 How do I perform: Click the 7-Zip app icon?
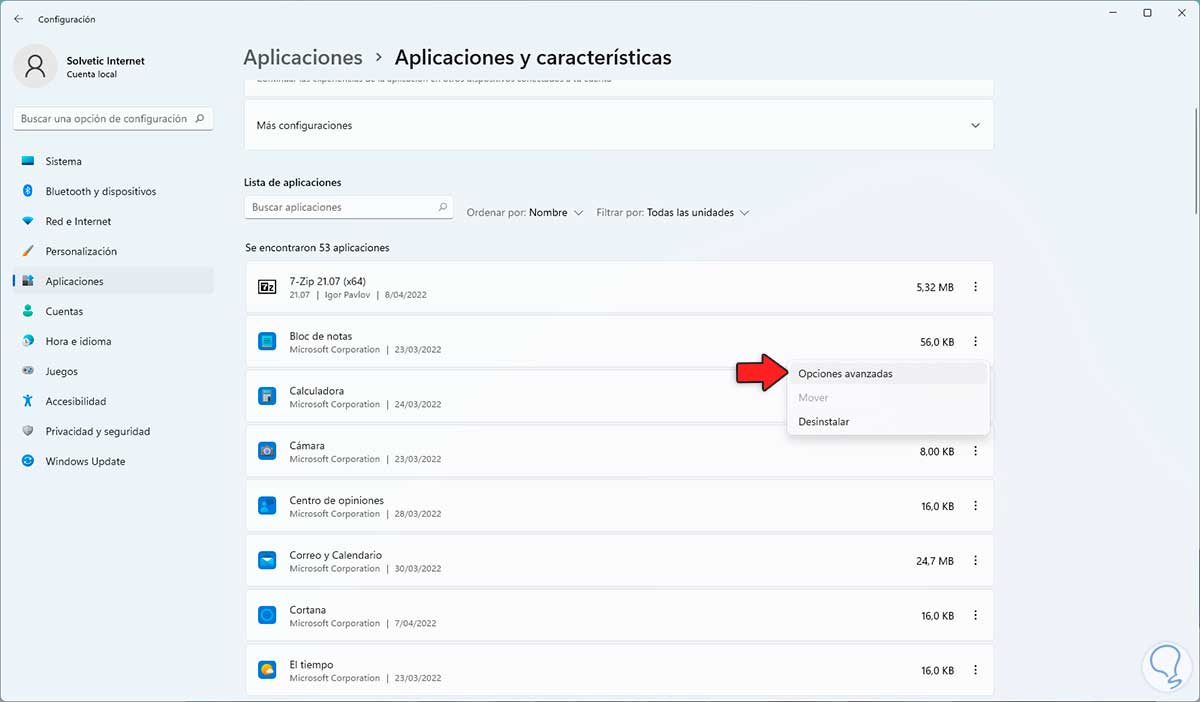click(267, 287)
